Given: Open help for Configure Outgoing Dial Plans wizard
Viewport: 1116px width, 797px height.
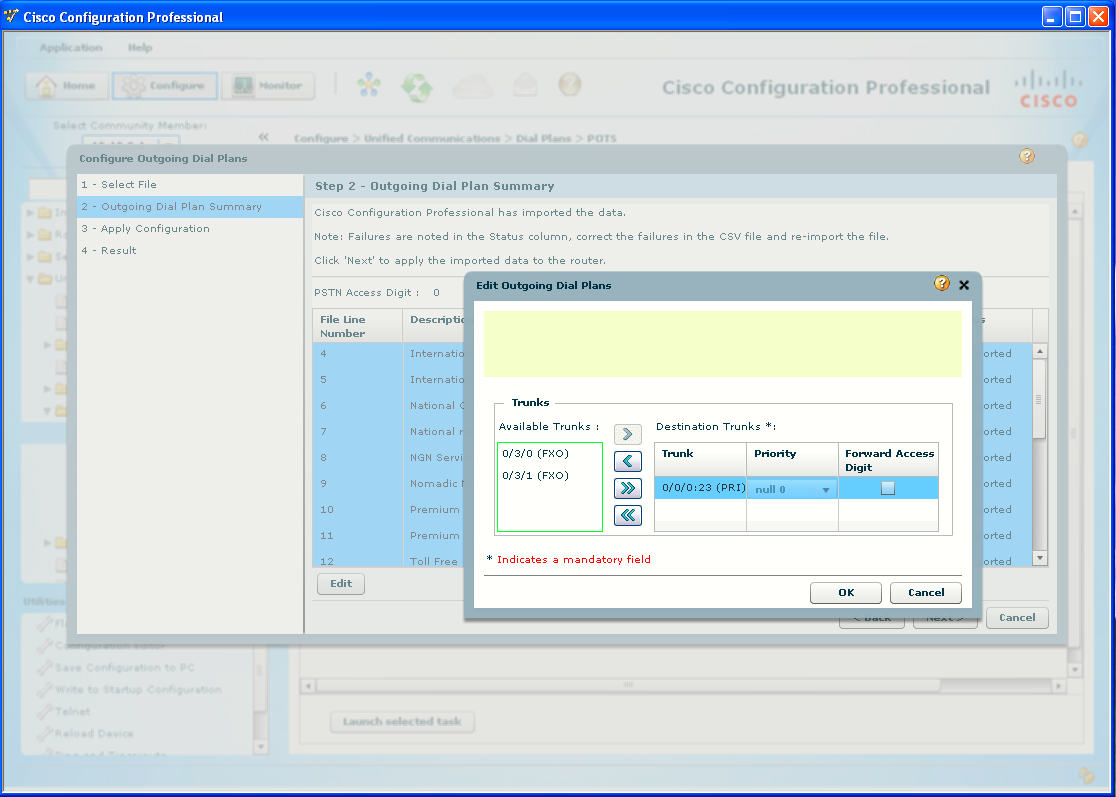Looking at the screenshot, I should (1026, 157).
